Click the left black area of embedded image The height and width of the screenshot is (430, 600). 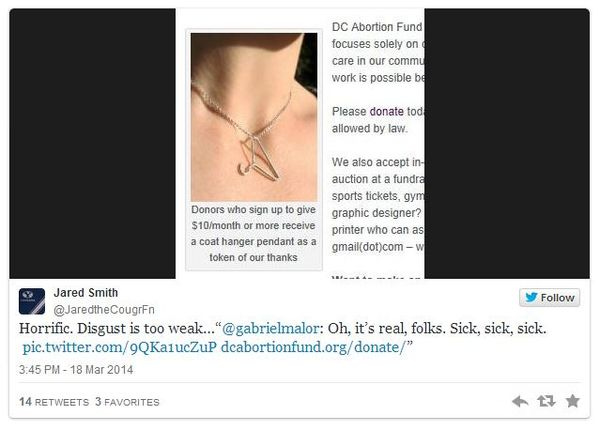click(x=92, y=143)
